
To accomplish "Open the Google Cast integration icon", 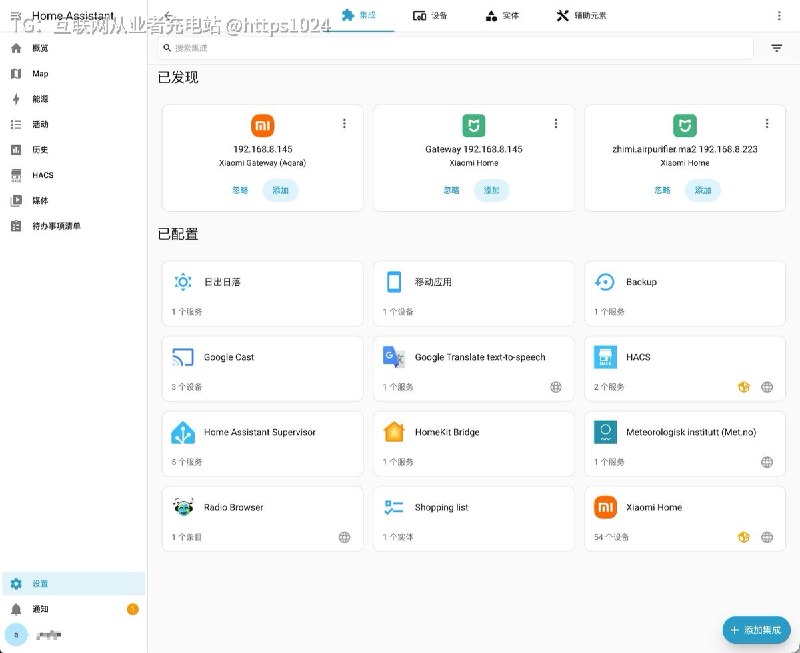I will pyautogui.click(x=183, y=357).
